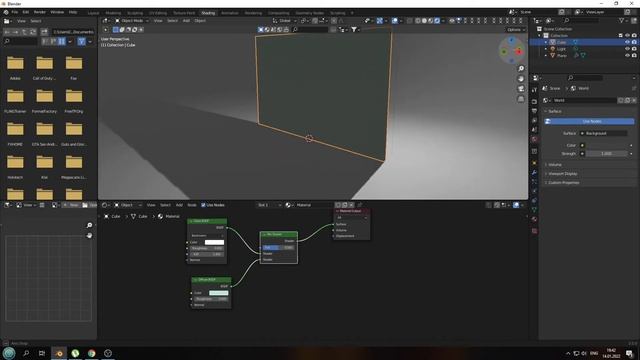Click the file browser filter funnel icon

click(x=82, y=41)
